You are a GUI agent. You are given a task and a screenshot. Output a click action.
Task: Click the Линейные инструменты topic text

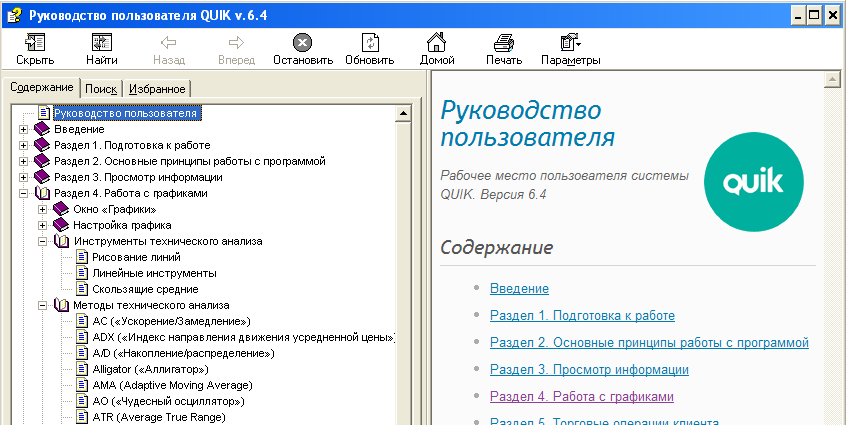point(154,273)
